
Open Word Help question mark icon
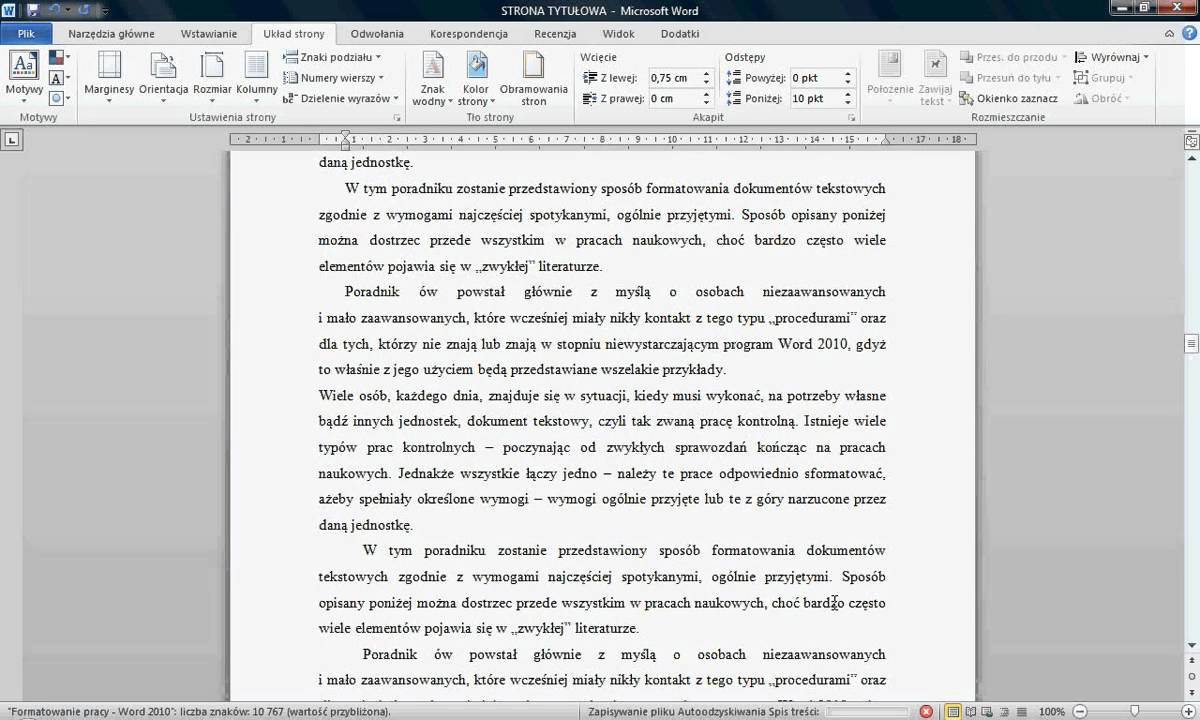1190,33
